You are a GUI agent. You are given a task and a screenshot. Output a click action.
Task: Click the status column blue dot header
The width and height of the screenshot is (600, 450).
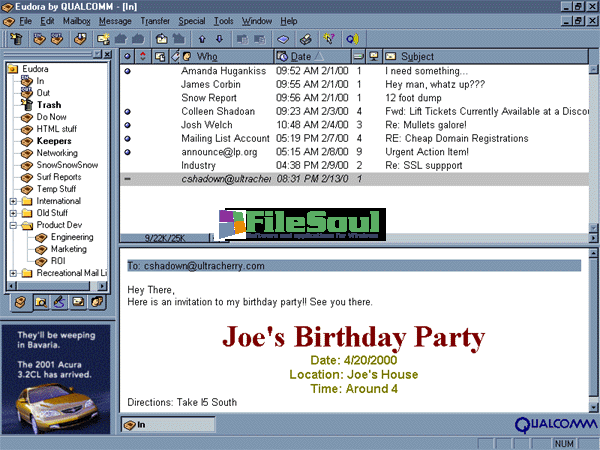click(127, 56)
